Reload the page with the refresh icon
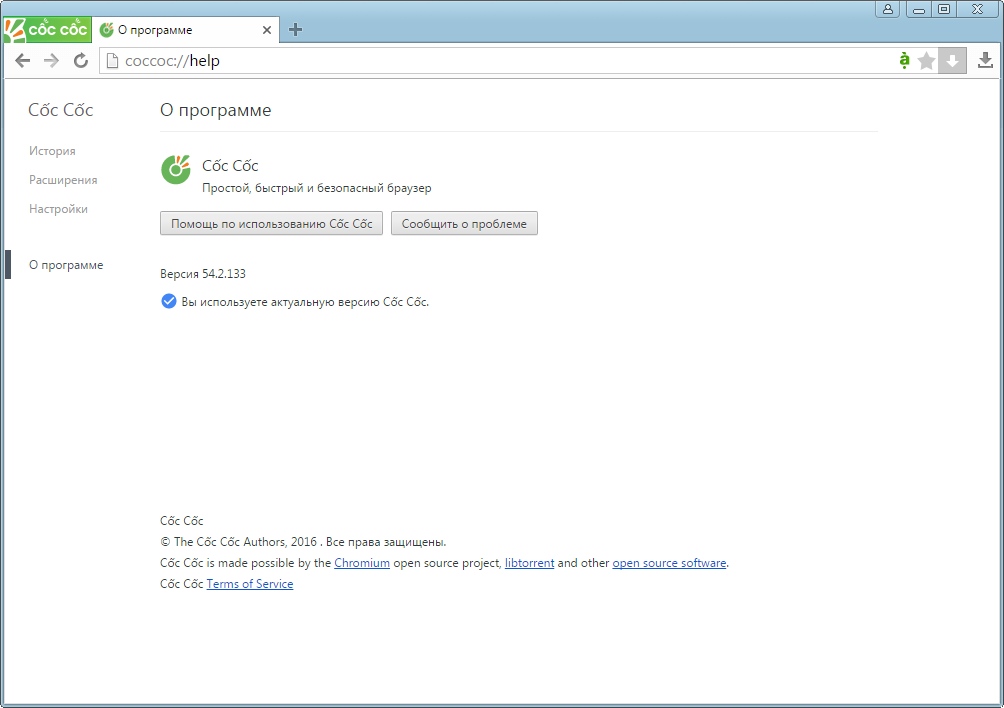The image size is (1004, 708). pyautogui.click(x=81, y=61)
